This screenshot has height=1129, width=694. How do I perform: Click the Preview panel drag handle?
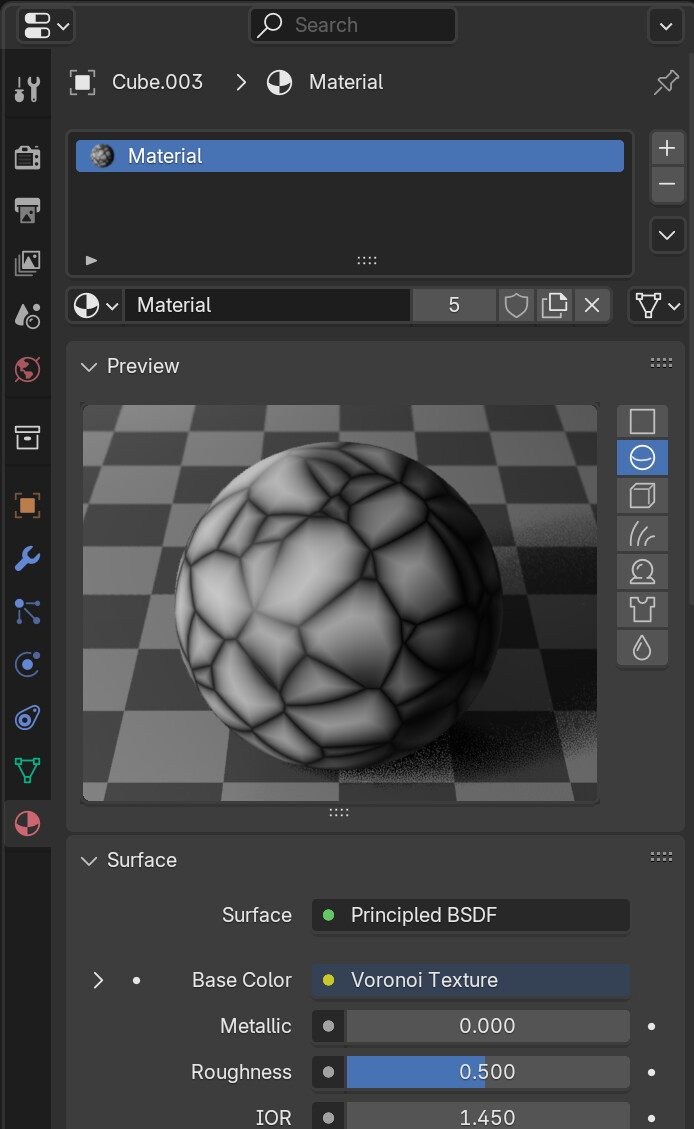click(661, 363)
